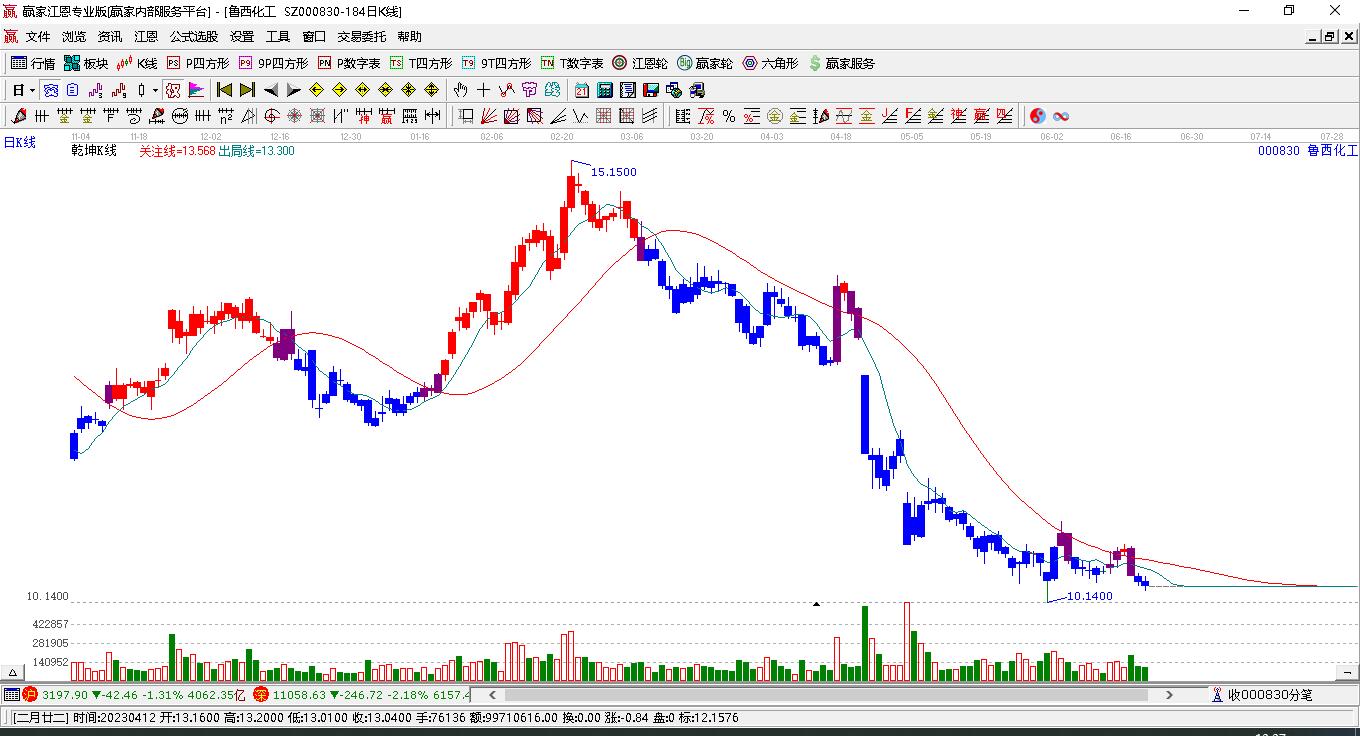This screenshot has width=1360, height=736.
Task: Click the calendar grid tool icon
Action: tap(604, 116)
